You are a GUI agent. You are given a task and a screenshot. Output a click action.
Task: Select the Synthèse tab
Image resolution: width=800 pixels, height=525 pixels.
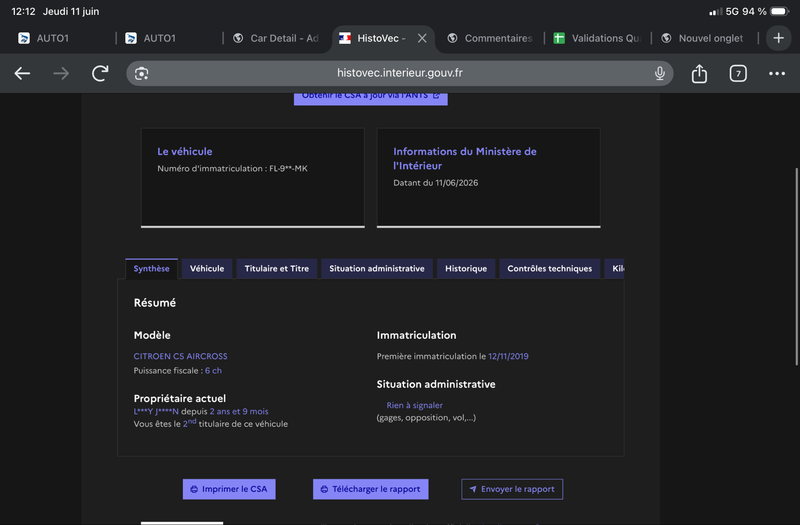(x=152, y=268)
